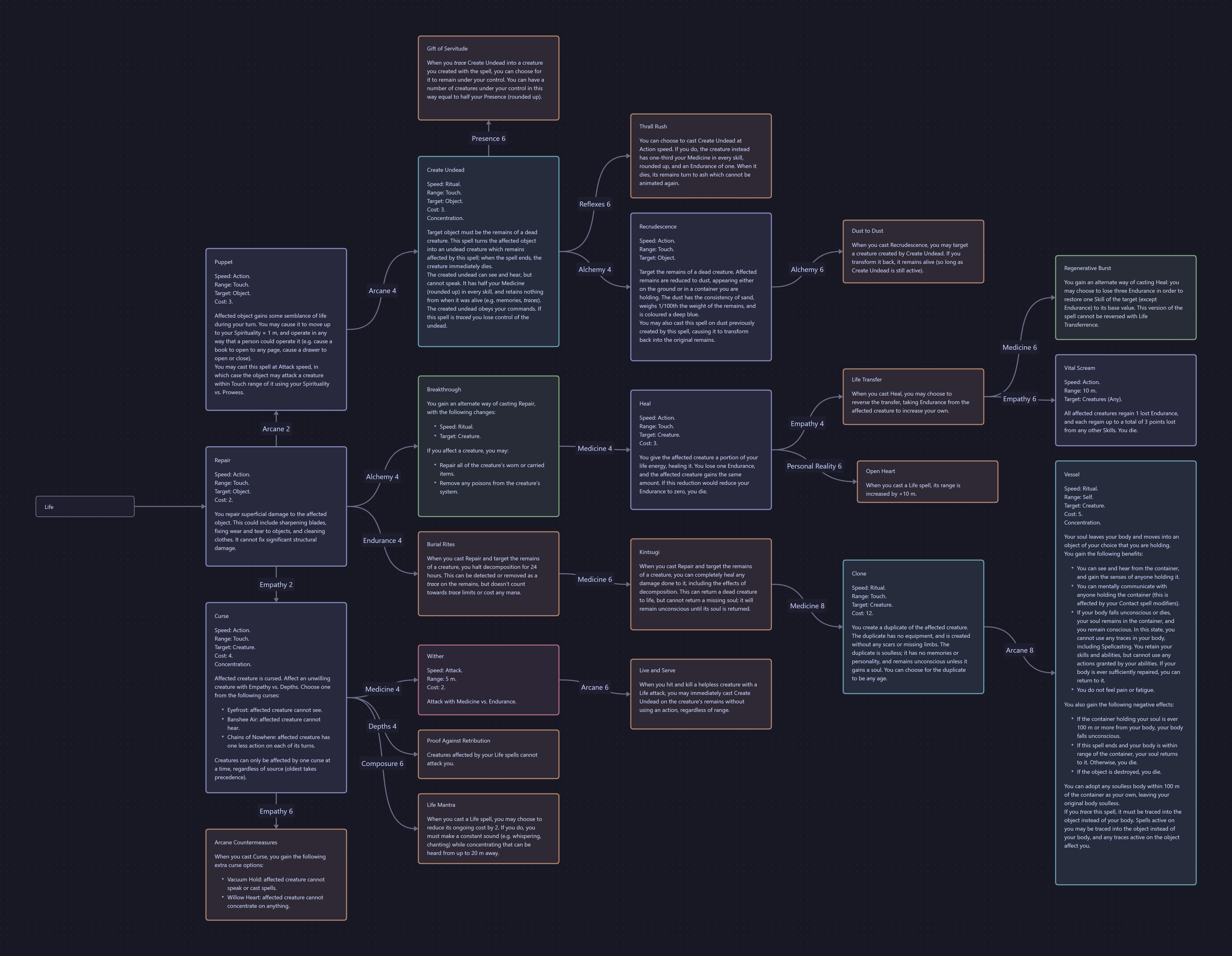Select the Regenerative Burst card

[x=1125, y=297]
